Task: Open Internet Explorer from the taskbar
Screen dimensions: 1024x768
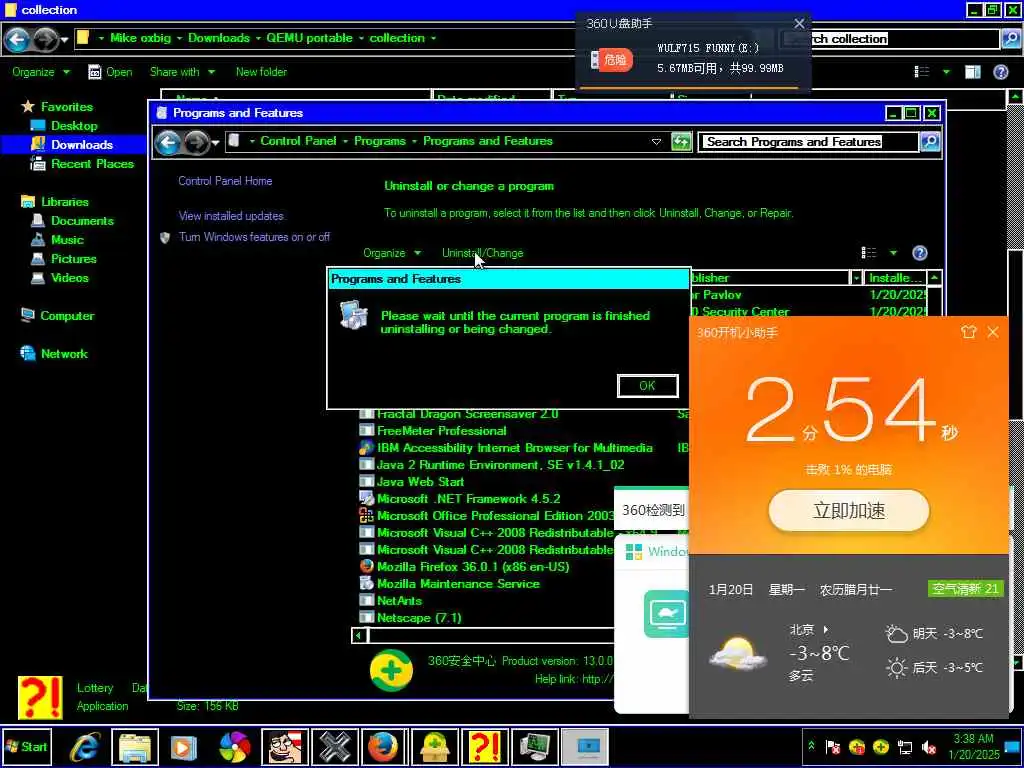Action: (x=85, y=747)
